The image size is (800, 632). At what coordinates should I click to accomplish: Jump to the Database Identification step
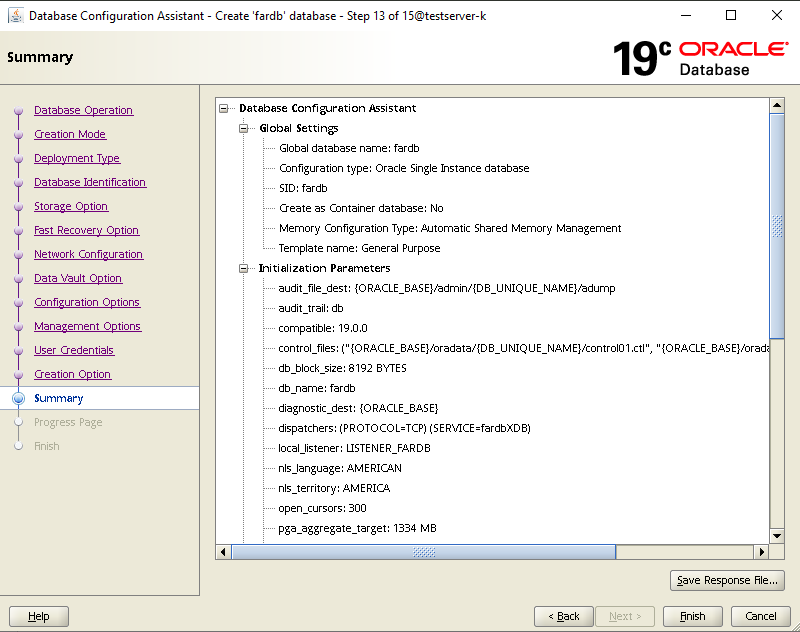pos(90,182)
